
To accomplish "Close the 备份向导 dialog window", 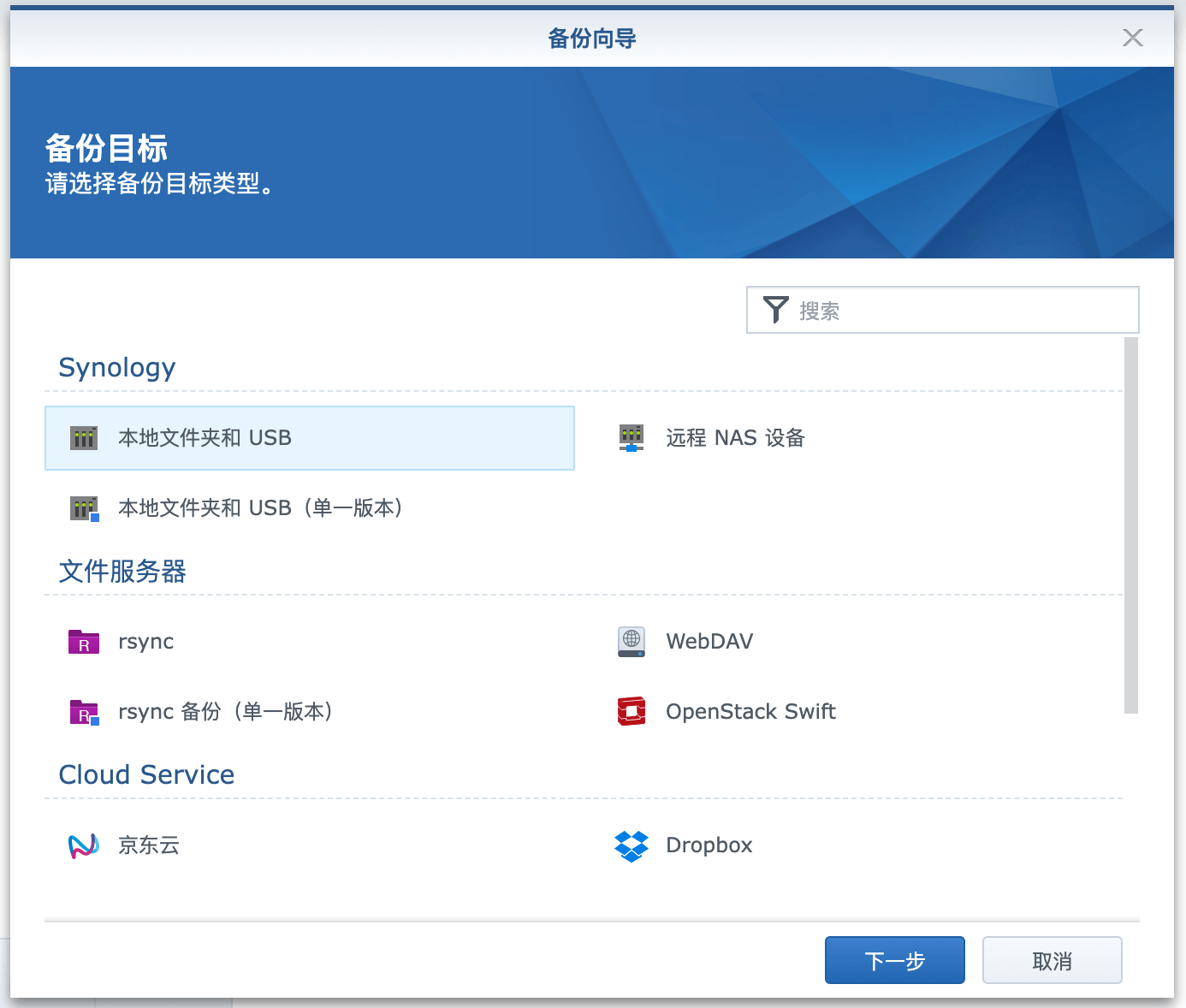I will click(x=1132, y=38).
